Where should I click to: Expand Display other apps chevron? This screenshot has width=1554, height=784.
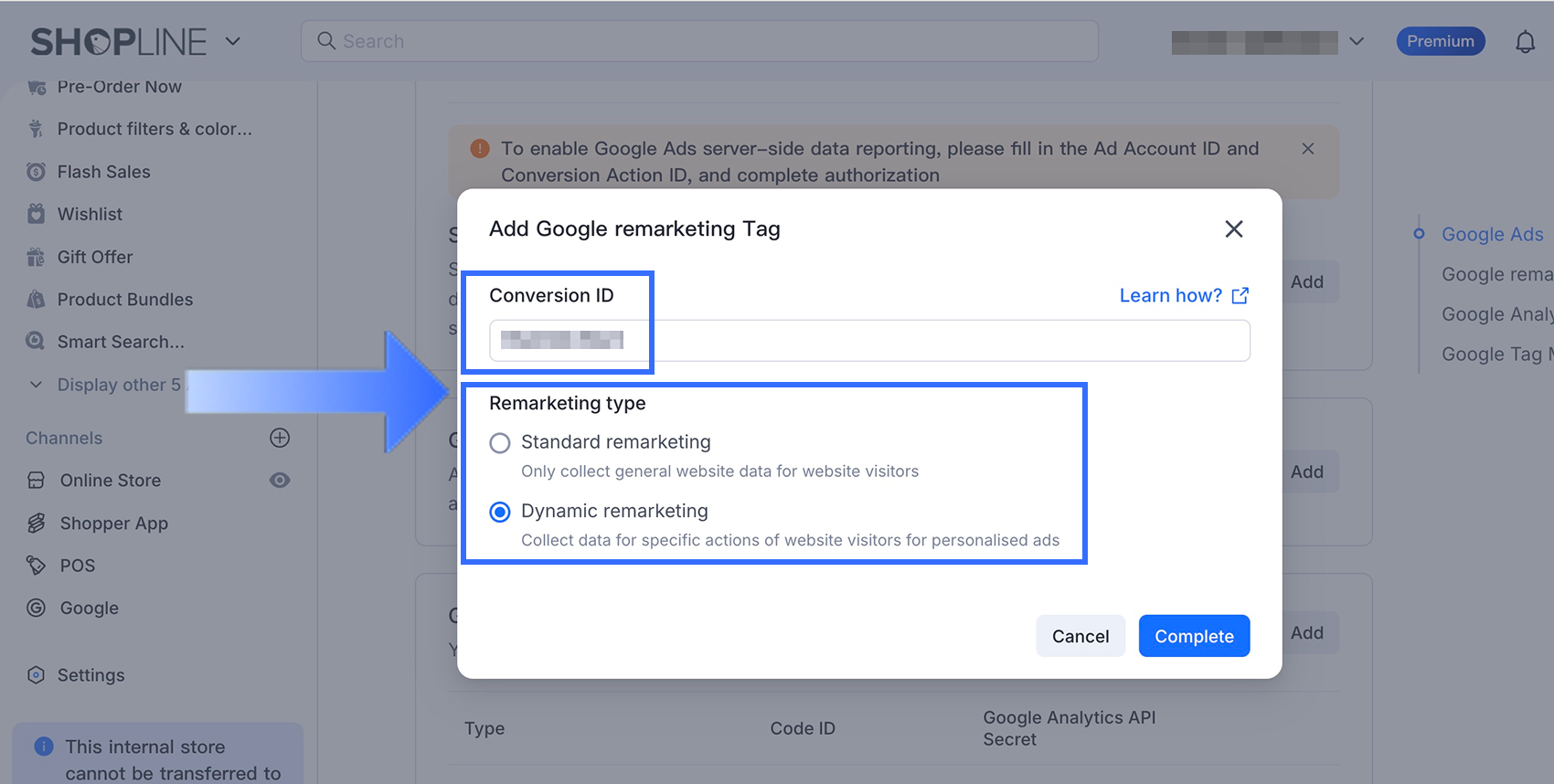click(x=36, y=385)
